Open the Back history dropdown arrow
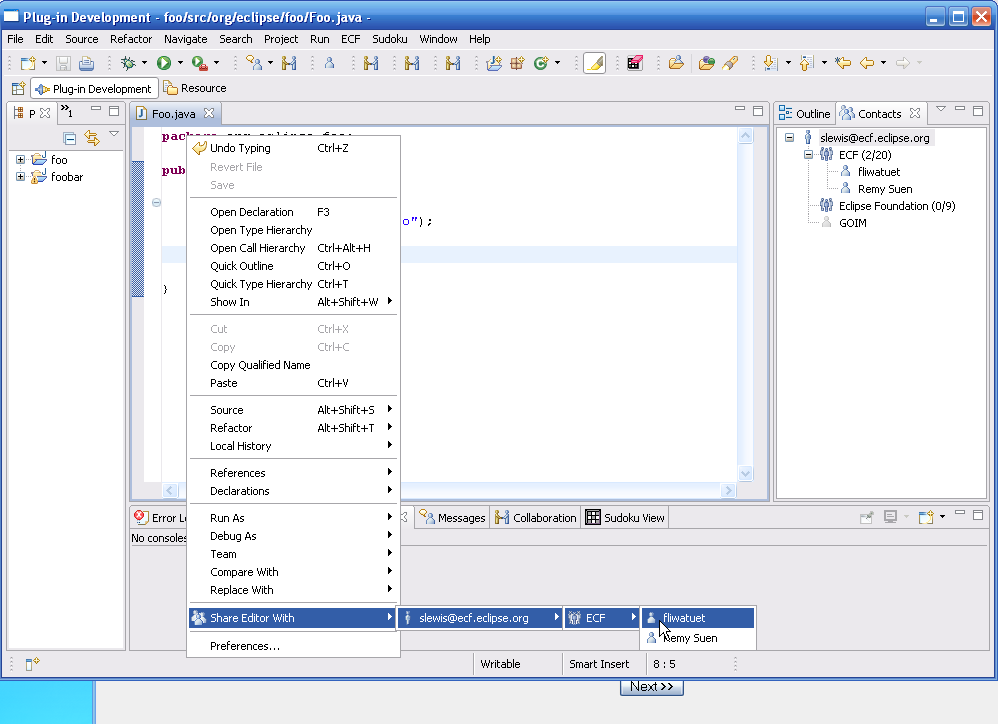 883,63
